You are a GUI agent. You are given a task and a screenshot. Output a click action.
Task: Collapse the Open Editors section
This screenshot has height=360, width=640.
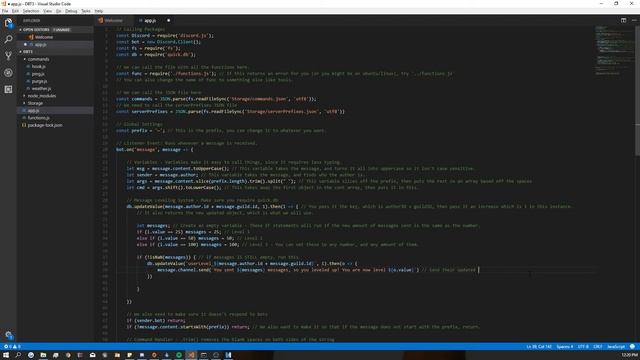pyautogui.click(x=36, y=30)
